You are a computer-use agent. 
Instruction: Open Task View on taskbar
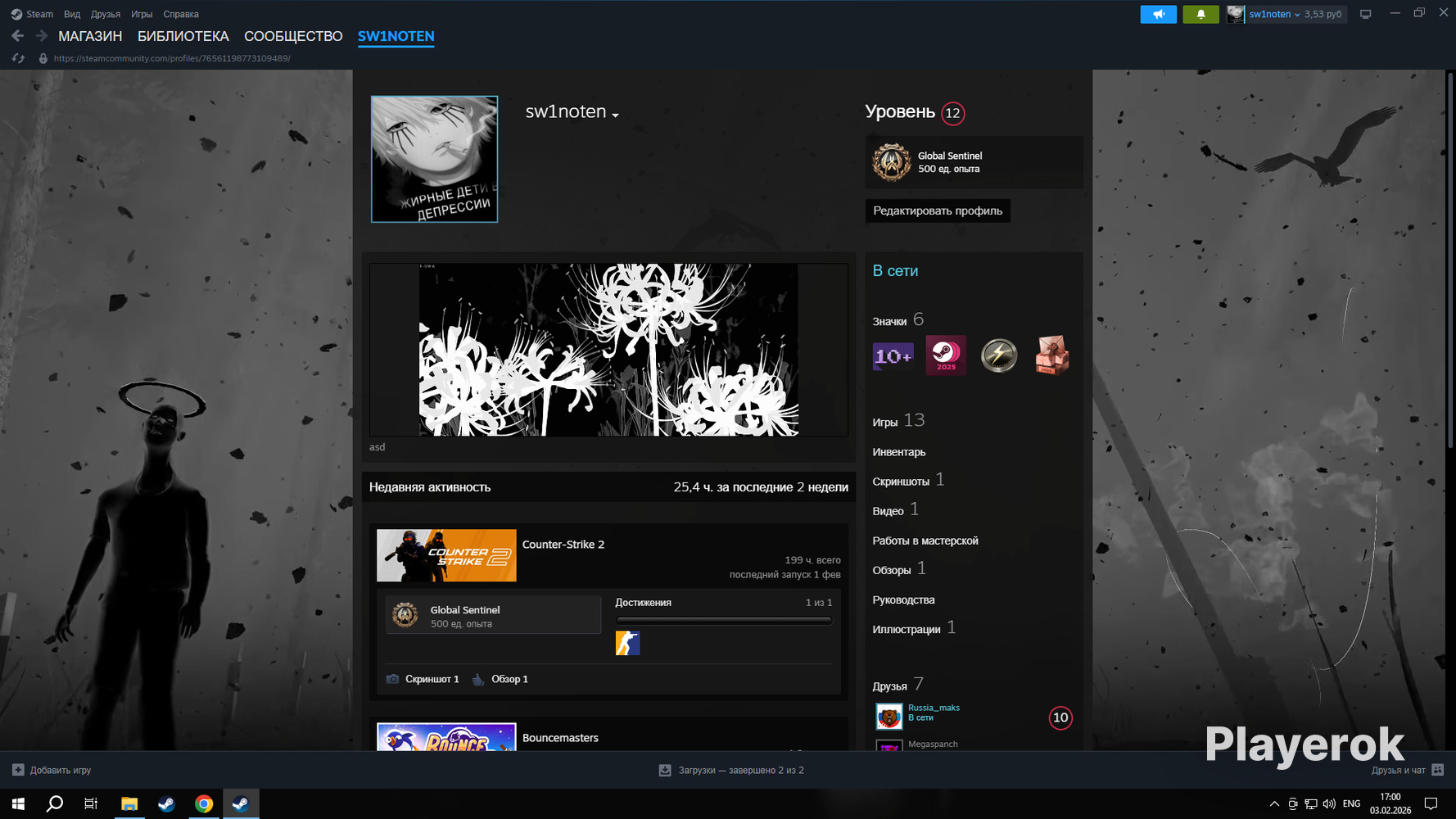coord(91,804)
